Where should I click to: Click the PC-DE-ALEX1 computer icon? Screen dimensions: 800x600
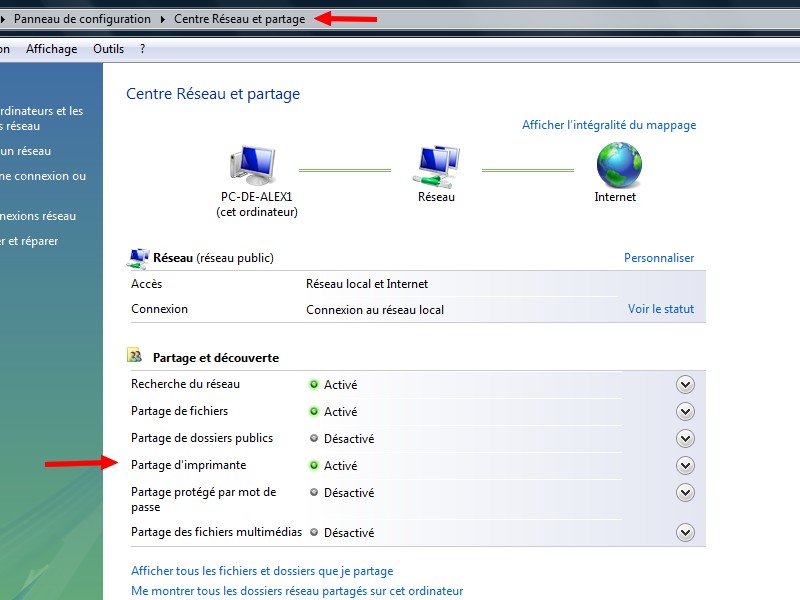click(x=252, y=166)
